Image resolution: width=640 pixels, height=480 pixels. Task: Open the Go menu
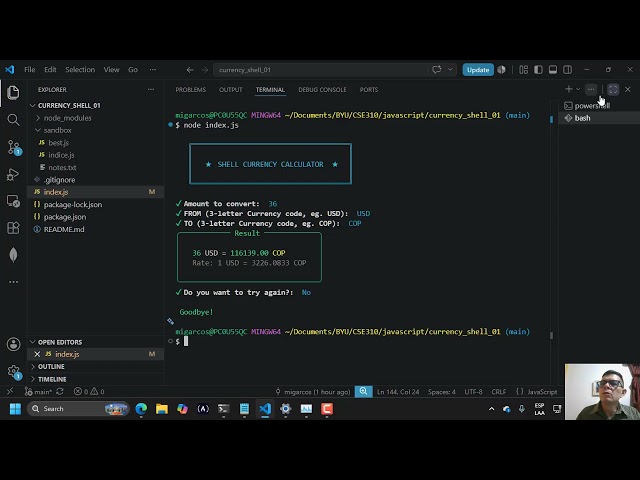(133, 70)
